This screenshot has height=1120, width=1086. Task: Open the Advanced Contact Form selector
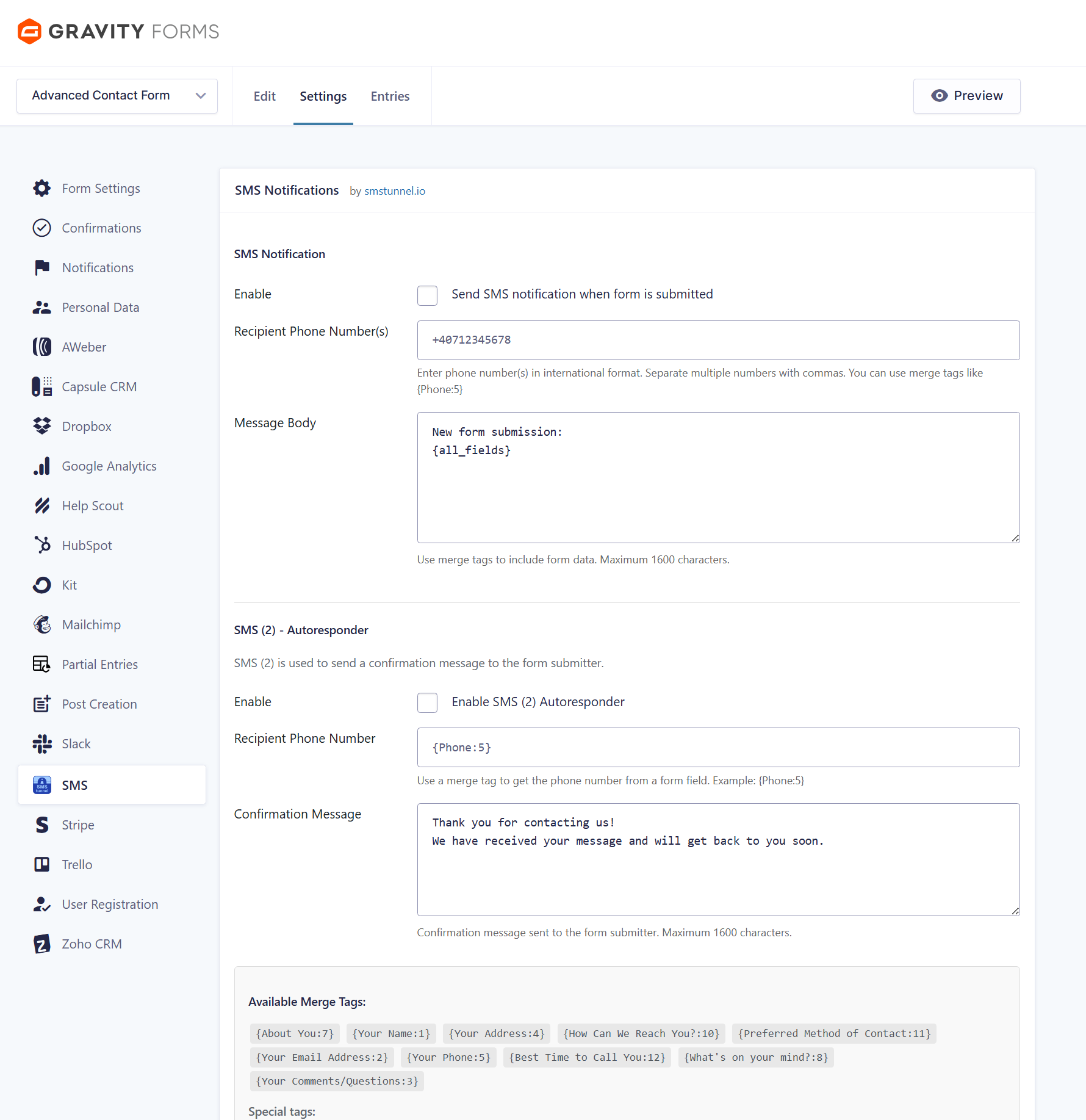point(117,96)
